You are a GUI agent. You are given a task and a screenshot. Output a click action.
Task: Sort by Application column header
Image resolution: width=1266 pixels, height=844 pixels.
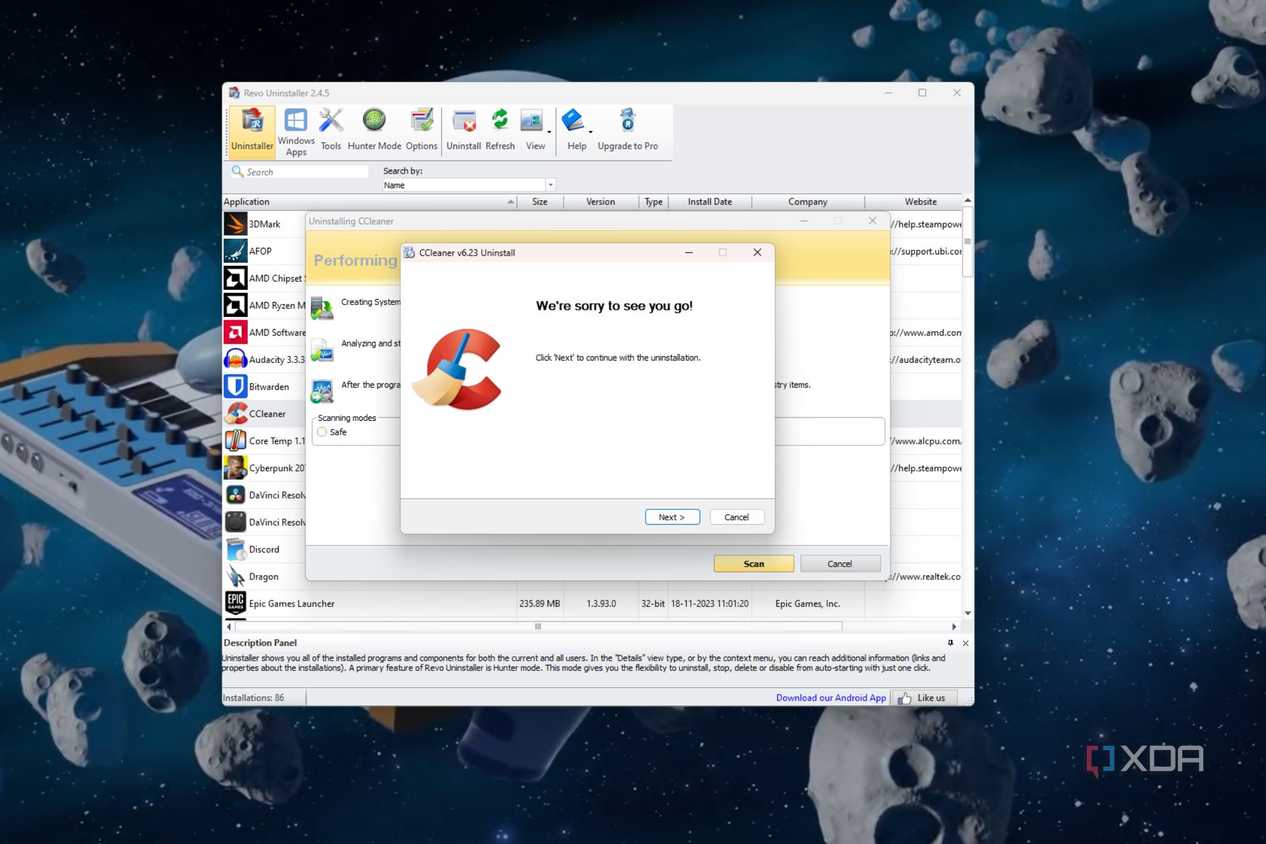pyautogui.click(x=368, y=202)
